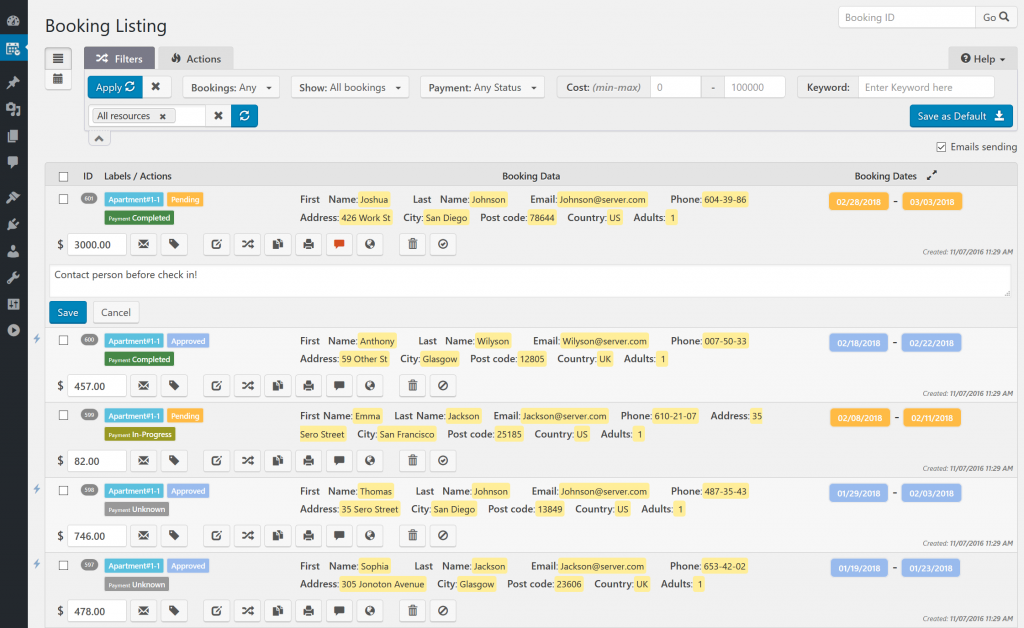Check the select-all checkbox in table header
This screenshot has height=628, width=1024.
(x=63, y=176)
